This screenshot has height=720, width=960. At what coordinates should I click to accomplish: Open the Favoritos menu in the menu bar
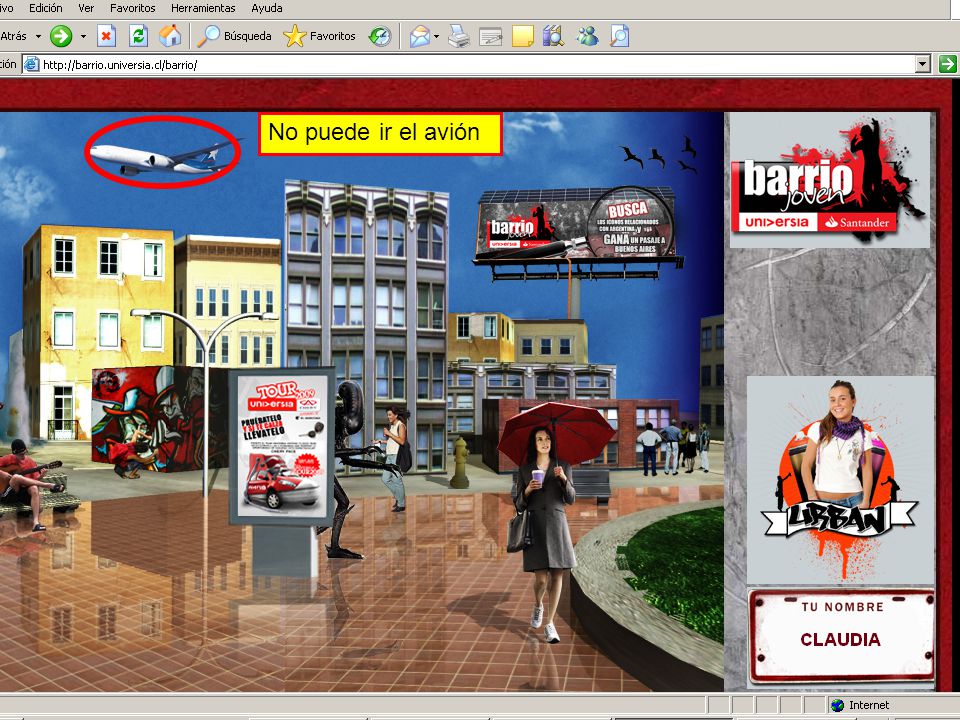point(132,8)
